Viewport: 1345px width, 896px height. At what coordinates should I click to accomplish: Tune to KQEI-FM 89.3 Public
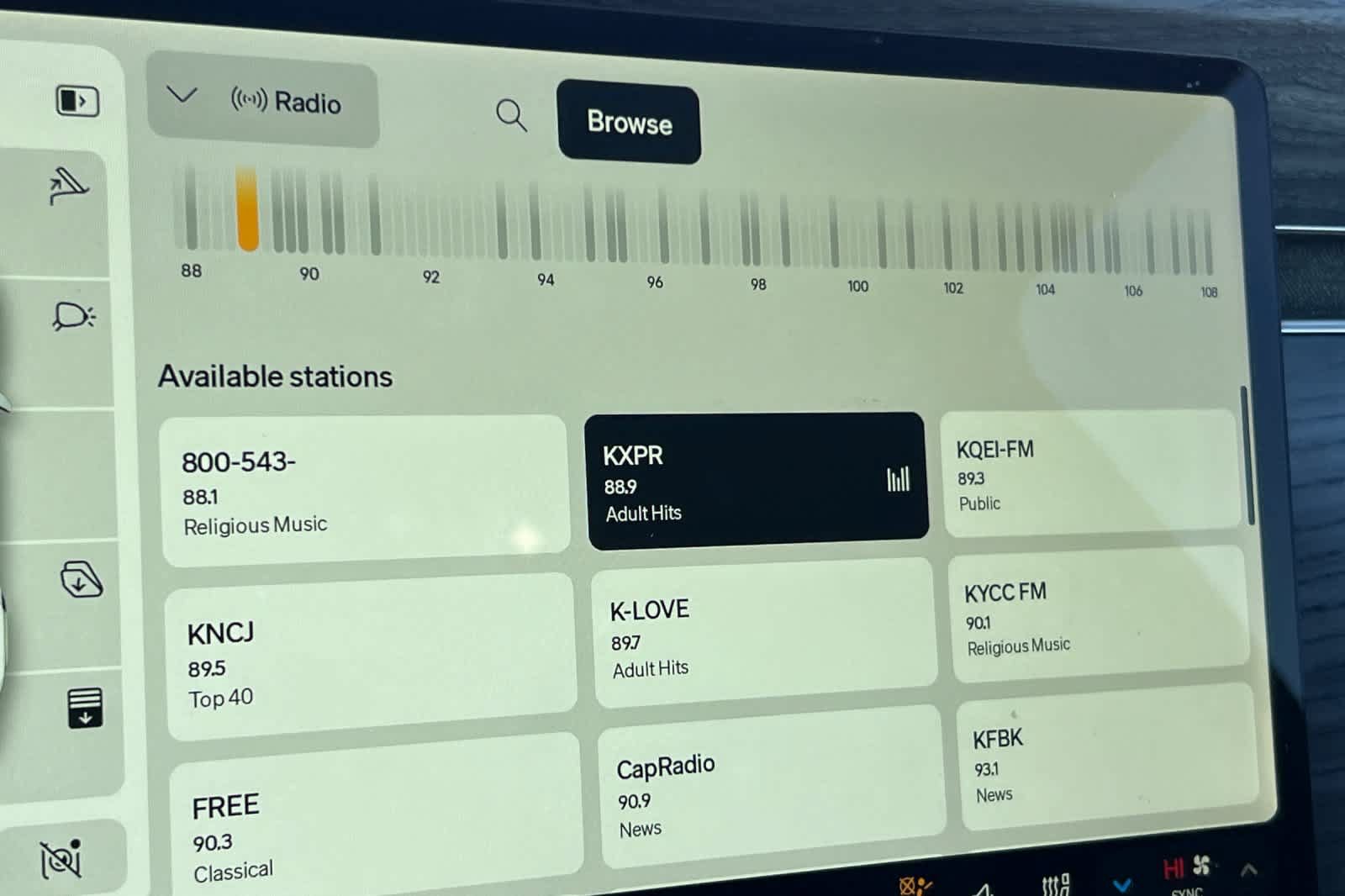pyautogui.click(x=1090, y=473)
